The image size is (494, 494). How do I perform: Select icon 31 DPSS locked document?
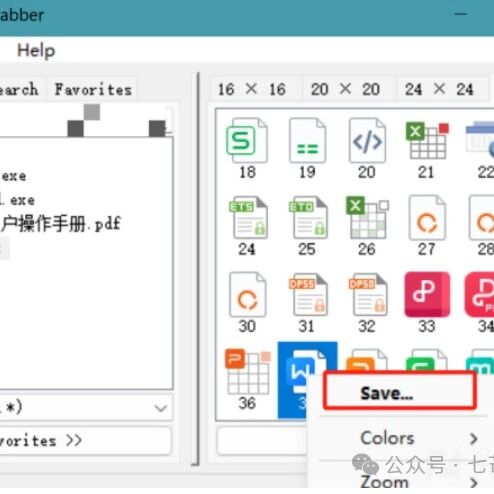tap(308, 294)
